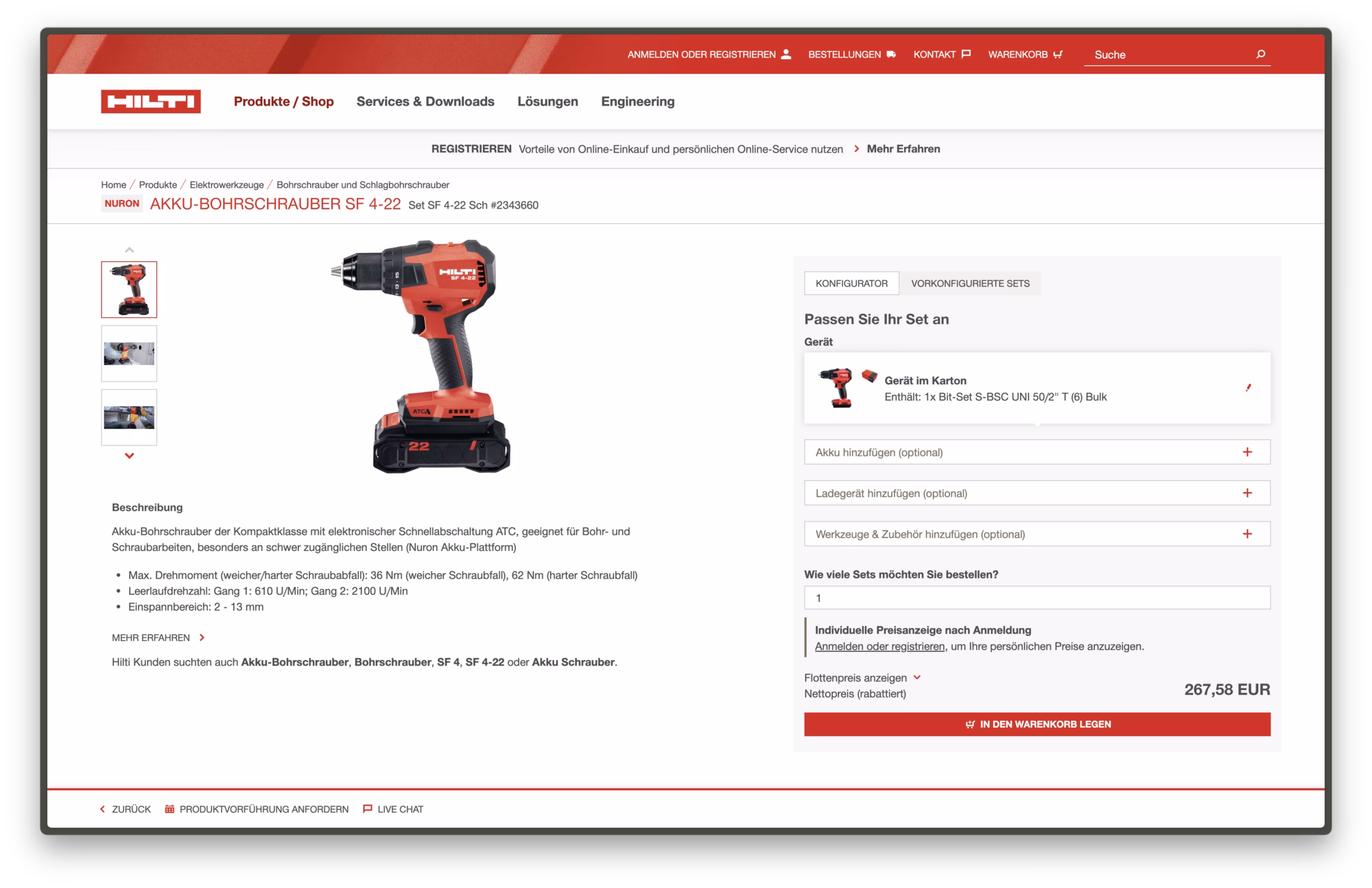Viewport: 1372px width, 888px height.
Task: Click Anmelden oder registrieren price link
Action: click(879, 646)
